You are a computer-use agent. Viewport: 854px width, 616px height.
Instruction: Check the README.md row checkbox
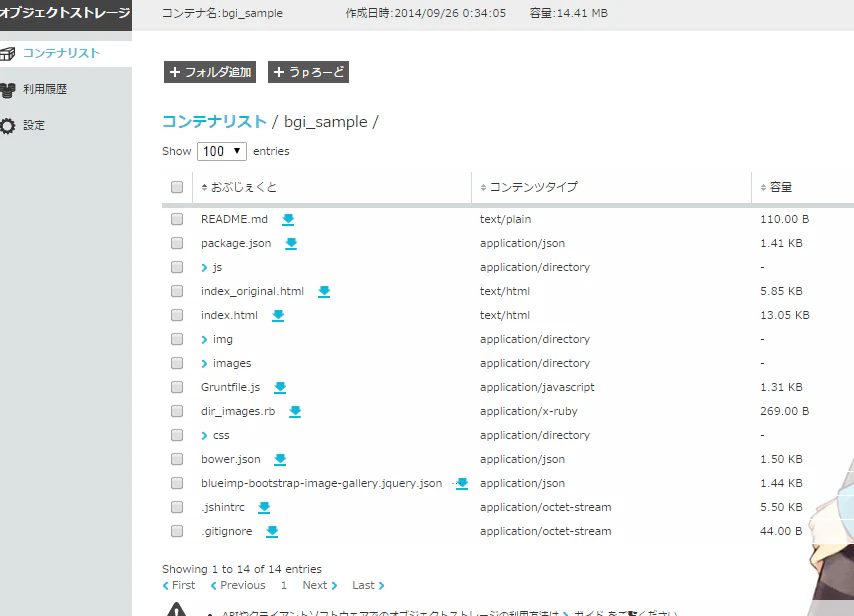177,219
